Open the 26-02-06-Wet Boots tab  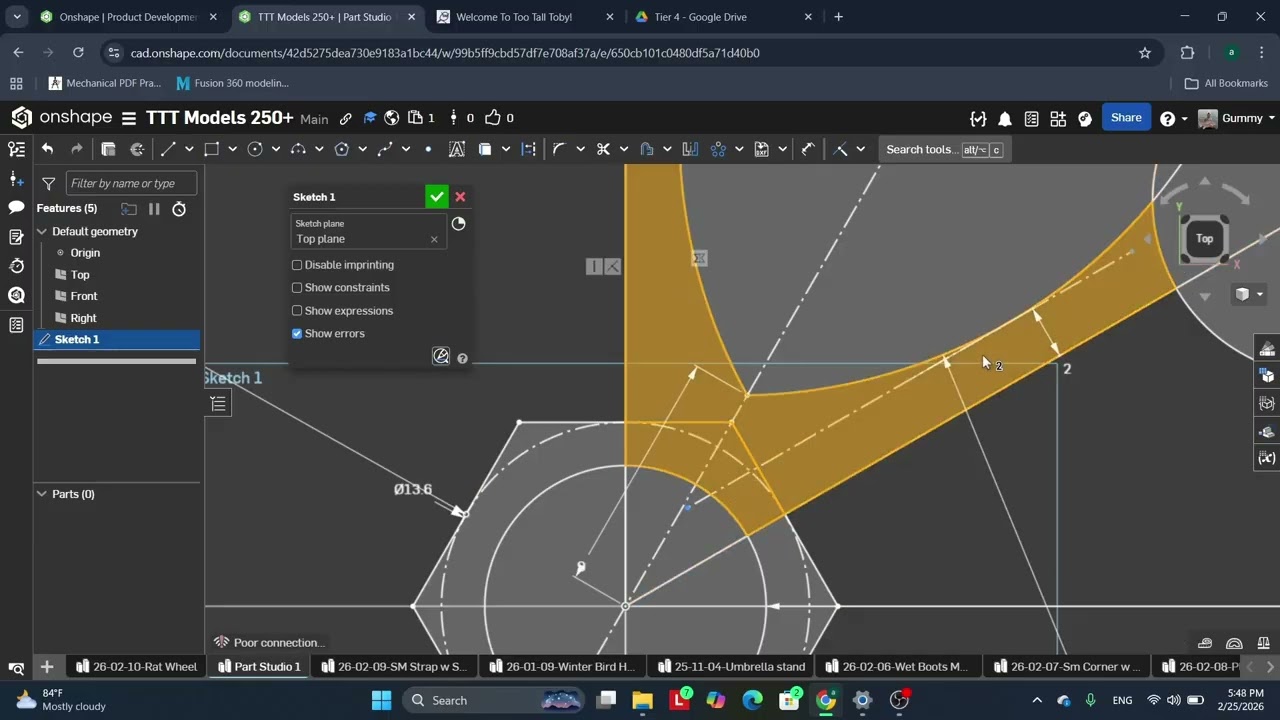pos(895,667)
